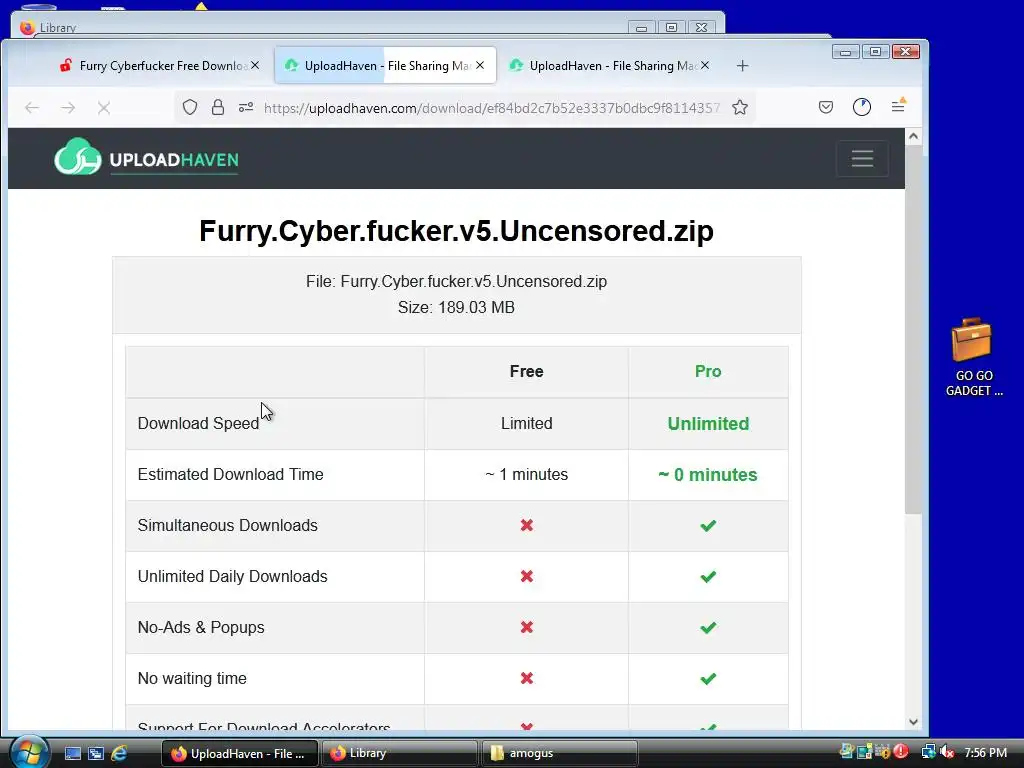Click red X in Simultaneous Downloads row
Screen dimensions: 1024x768
click(x=526, y=525)
